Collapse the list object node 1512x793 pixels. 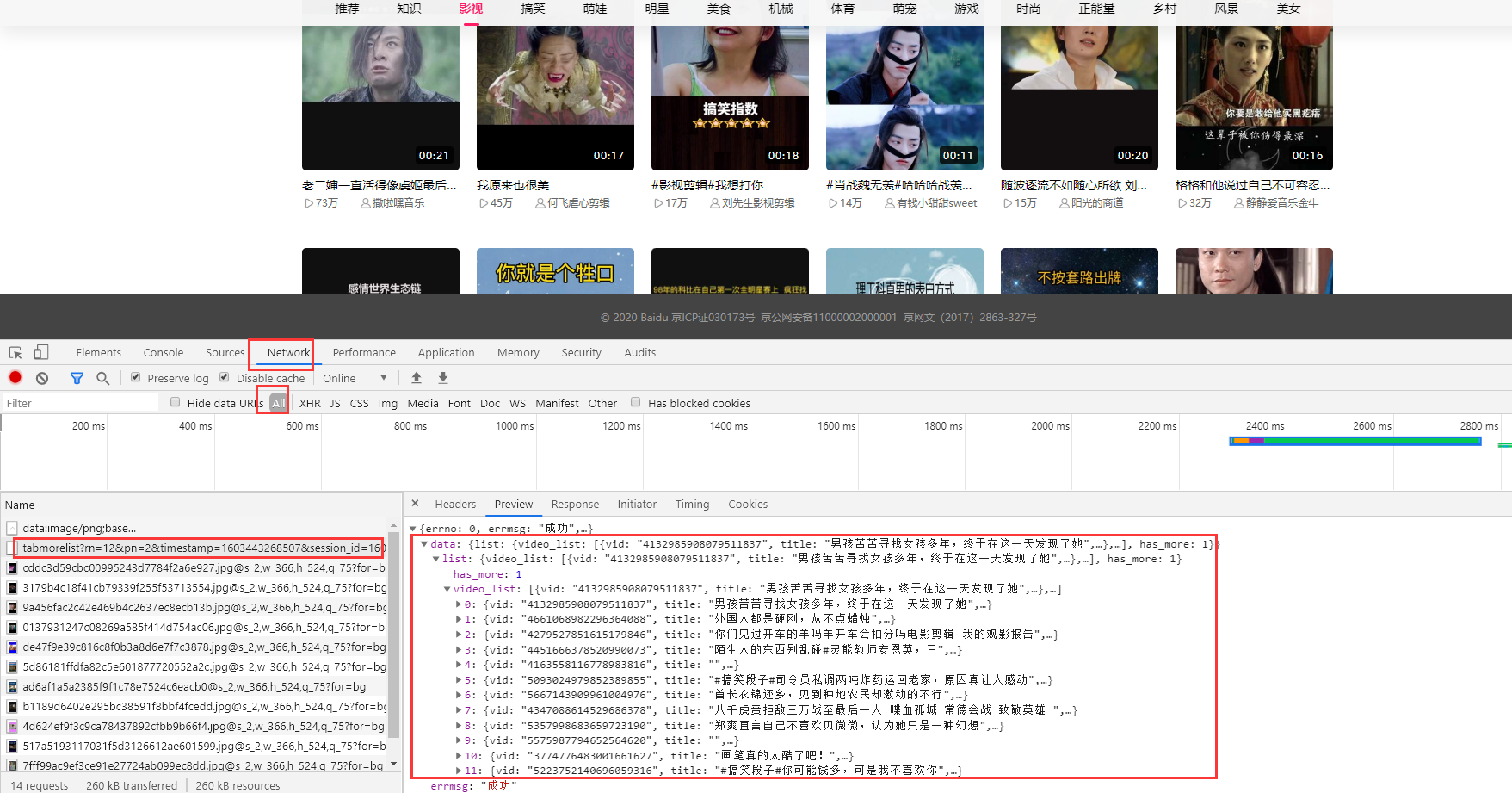436,559
